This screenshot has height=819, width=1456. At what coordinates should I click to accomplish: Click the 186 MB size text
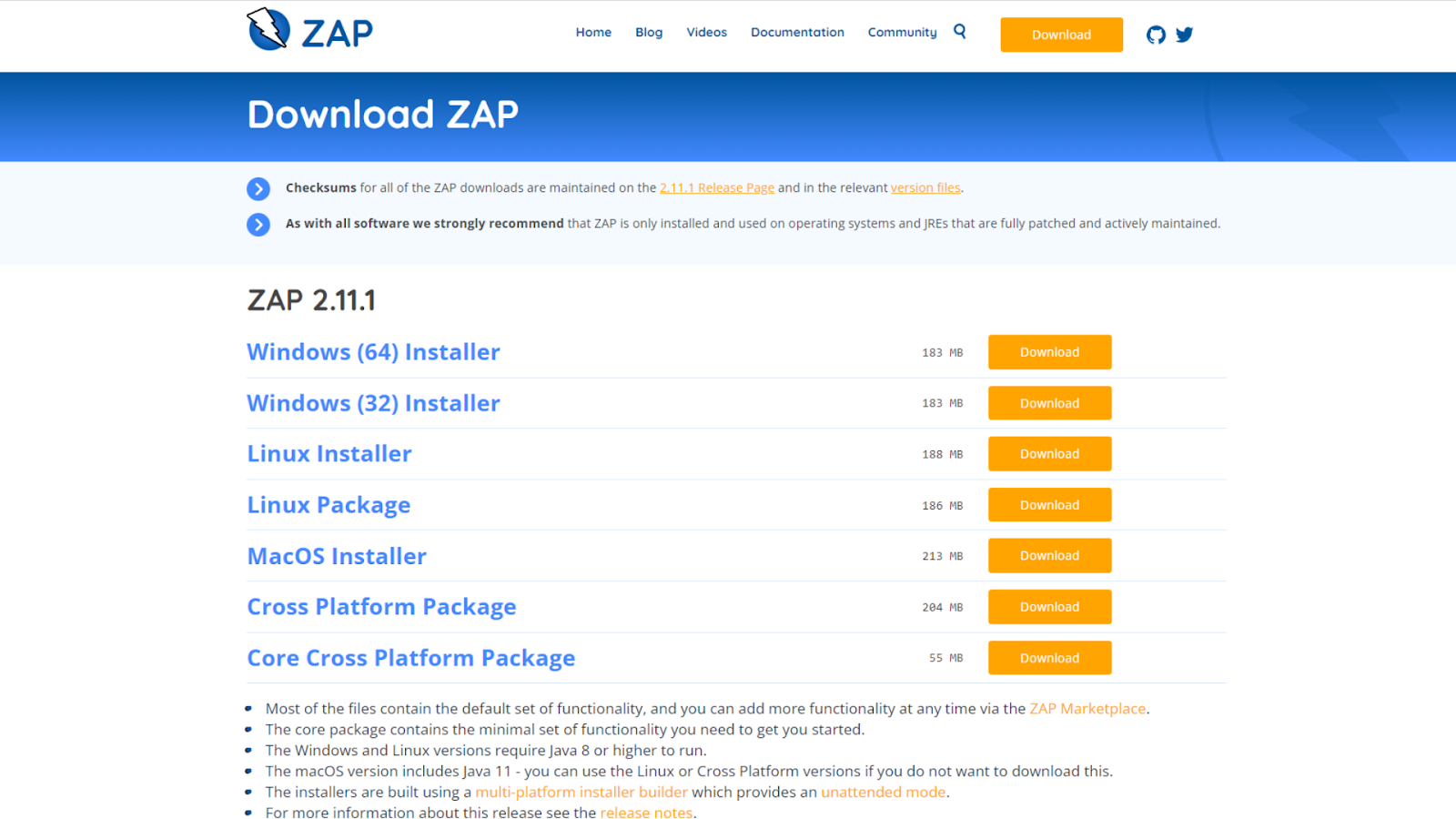942,505
